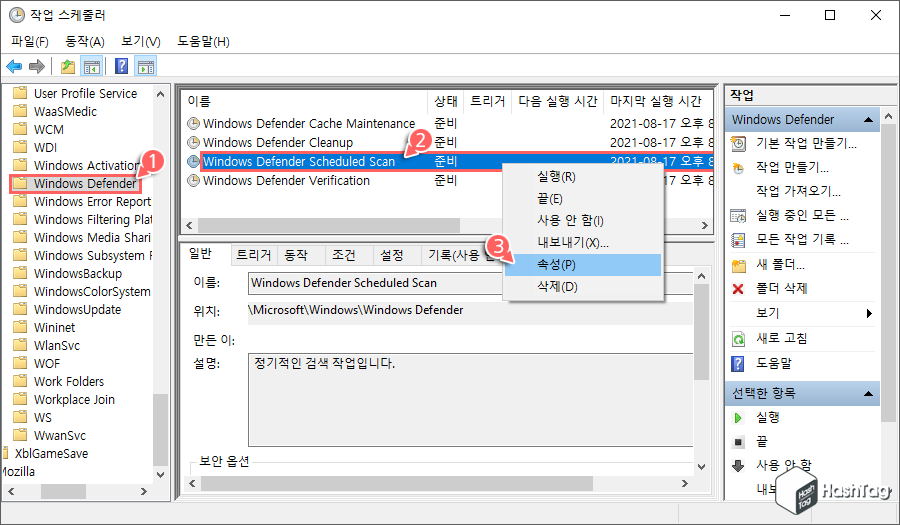Choose 실행(R) in the context menu
Image resolution: width=900 pixels, height=525 pixels.
point(583,177)
